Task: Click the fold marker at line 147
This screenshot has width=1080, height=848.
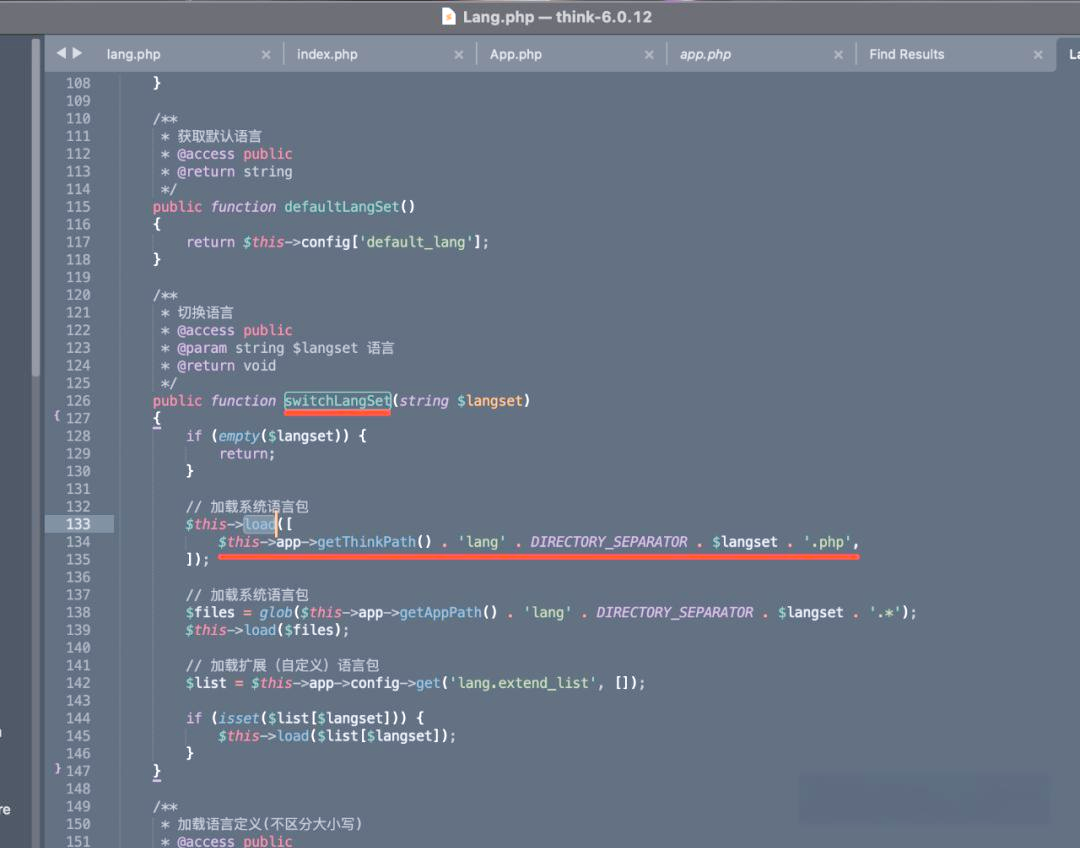Action: tap(58, 769)
